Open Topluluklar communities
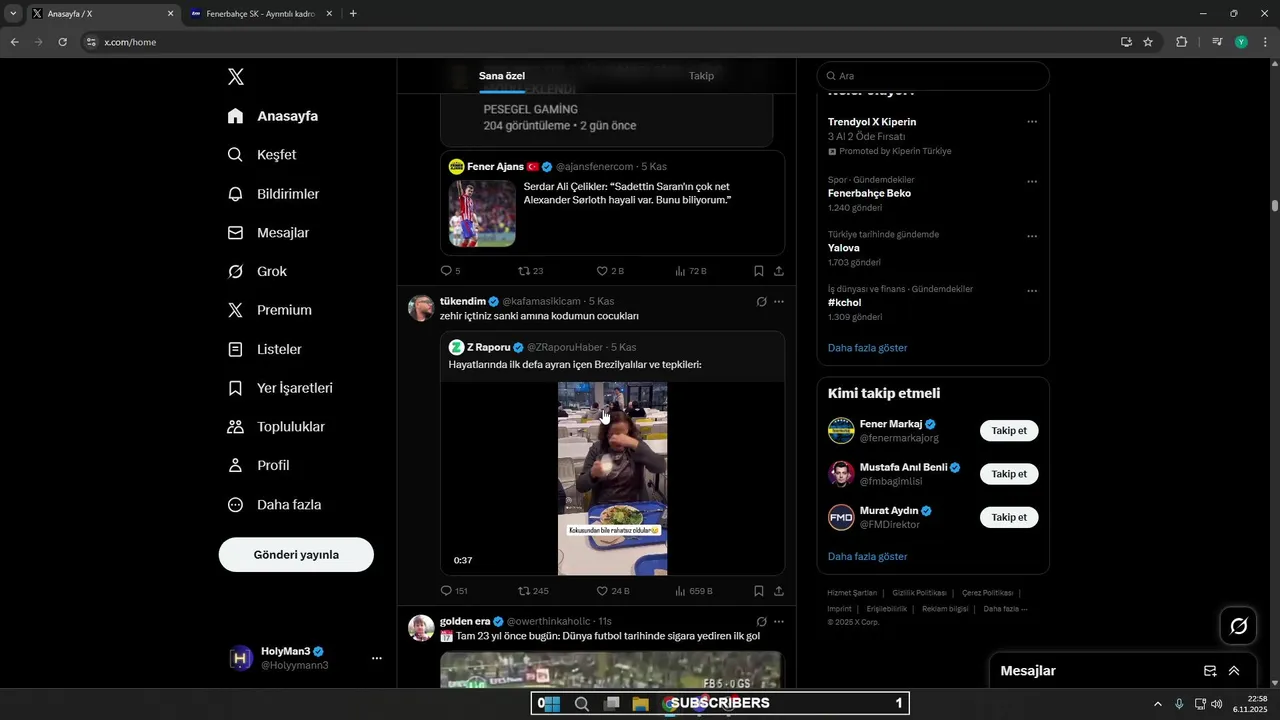Screen dimensions: 1280x720 tap(276, 427)
